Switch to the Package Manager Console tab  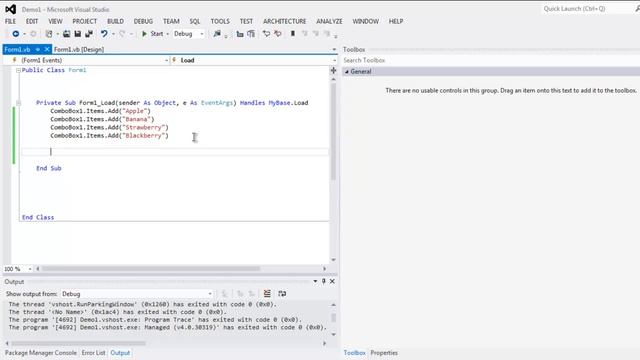41,353
